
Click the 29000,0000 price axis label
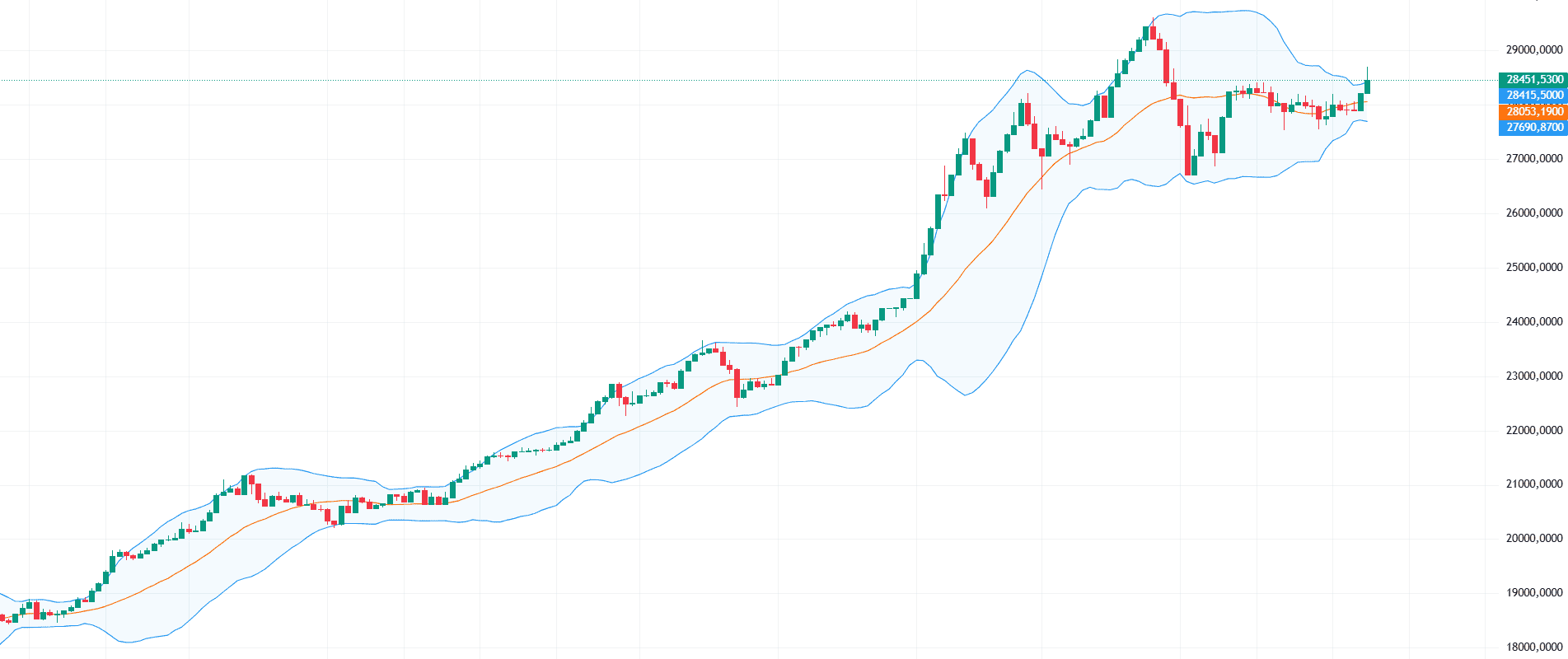coord(1533,50)
